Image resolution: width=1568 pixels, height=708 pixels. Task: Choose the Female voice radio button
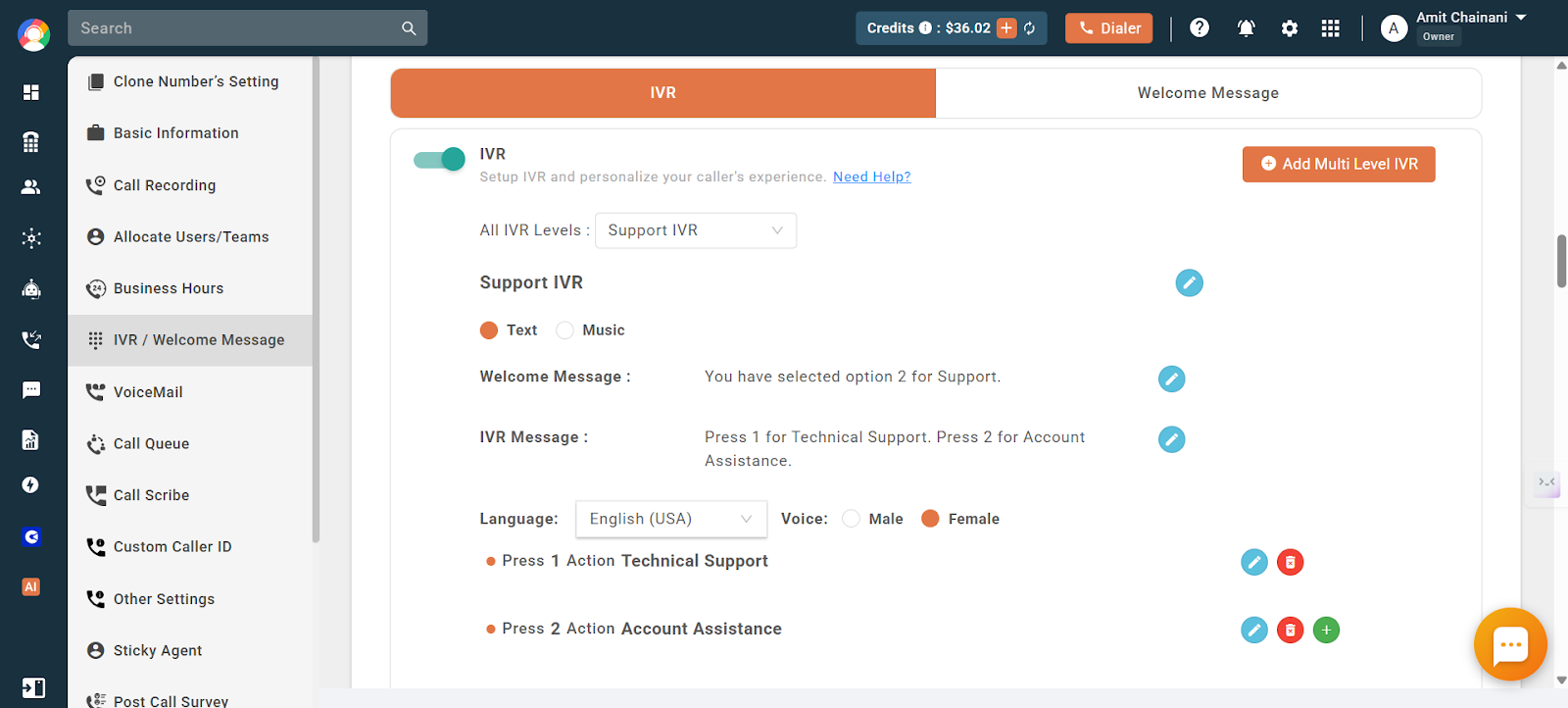(930, 519)
